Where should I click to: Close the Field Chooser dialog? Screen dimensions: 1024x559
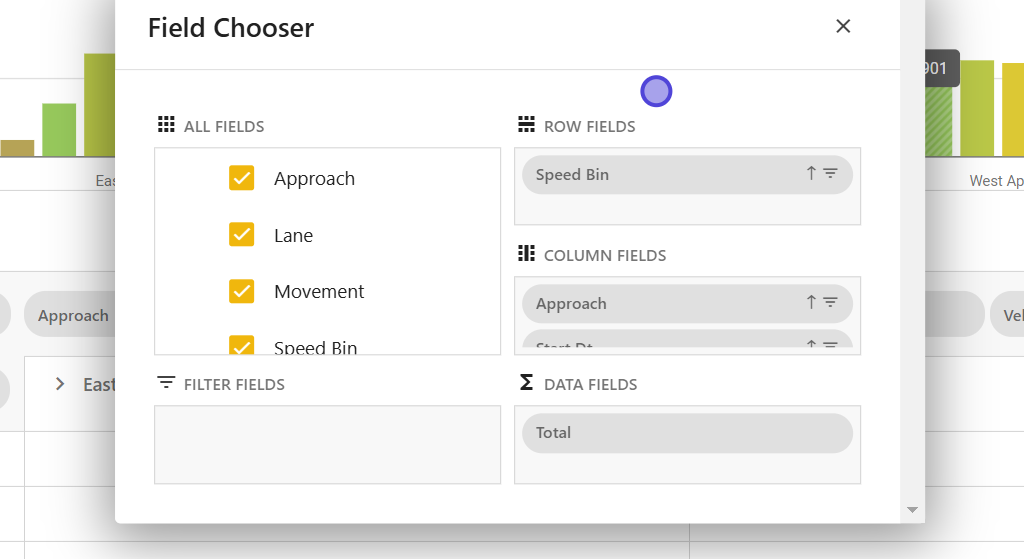[x=843, y=27]
